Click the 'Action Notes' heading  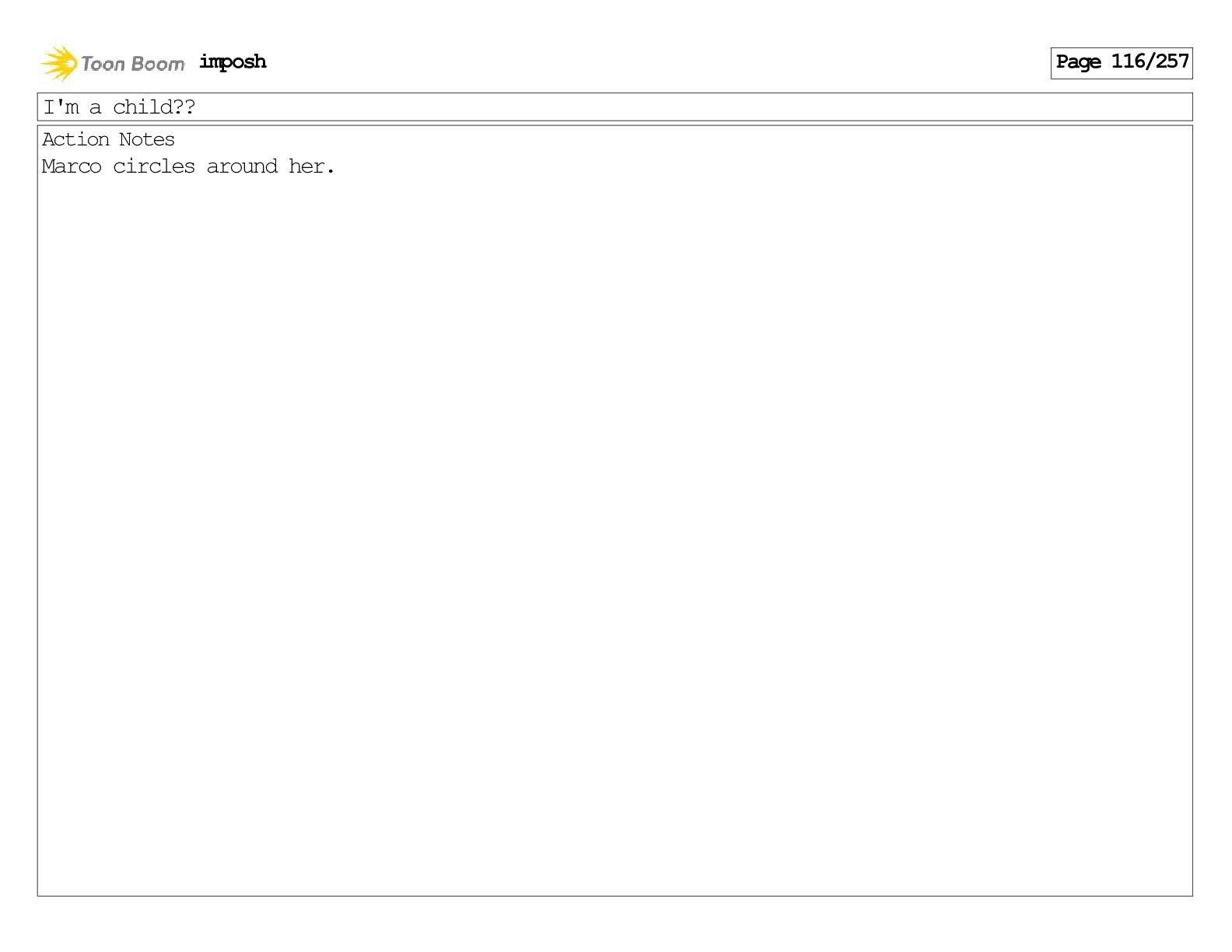pyautogui.click(x=108, y=140)
